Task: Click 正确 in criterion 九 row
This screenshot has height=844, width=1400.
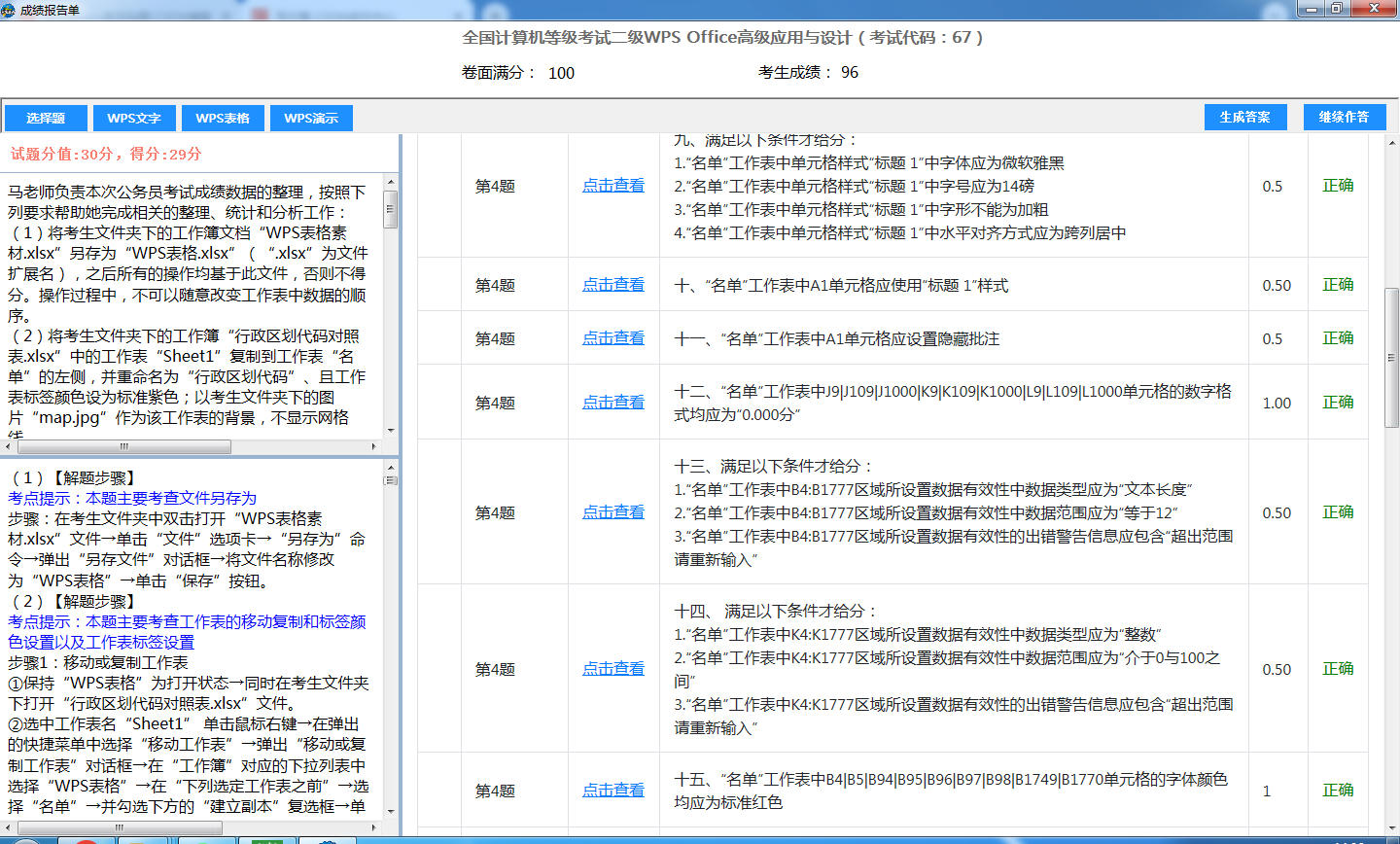Action: coord(1338,186)
